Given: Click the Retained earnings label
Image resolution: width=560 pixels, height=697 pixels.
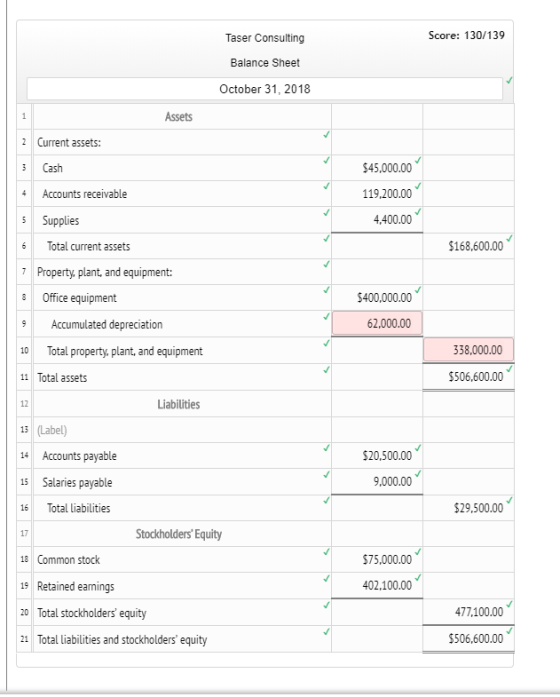Looking at the screenshot, I should (x=76, y=586).
